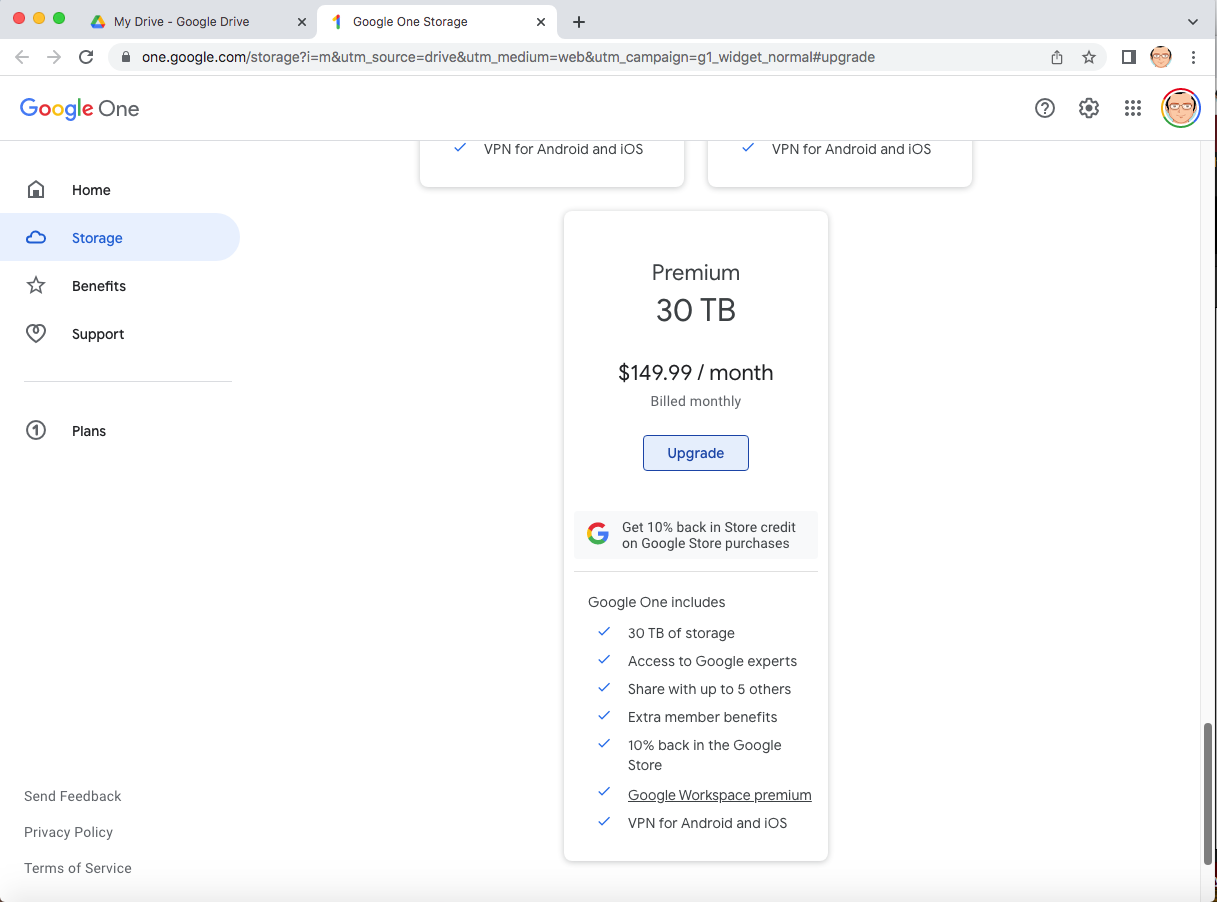1217x902 pixels.
Task: Open the Help question mark icon
Action: click(x=1045, y=108)
